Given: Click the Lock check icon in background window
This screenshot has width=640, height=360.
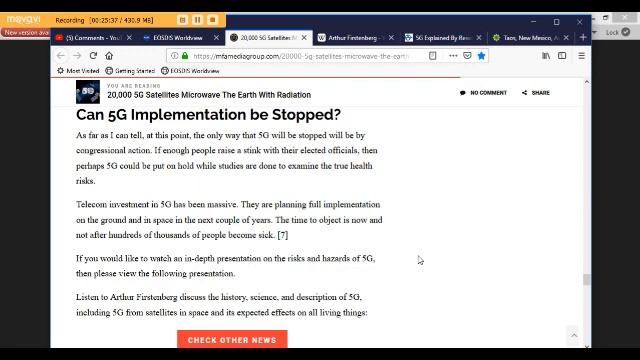Looking at the screenshot, I should coord(625,32).
